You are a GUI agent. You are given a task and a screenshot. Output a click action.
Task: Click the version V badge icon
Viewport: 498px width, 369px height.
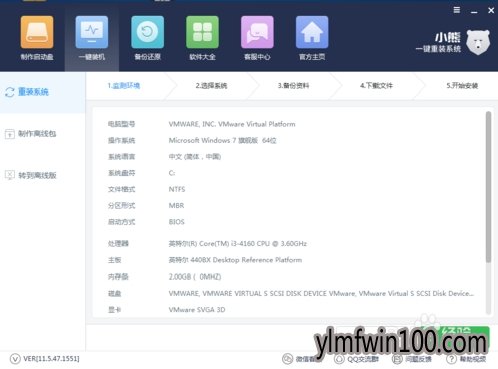(x=15, y=359)
